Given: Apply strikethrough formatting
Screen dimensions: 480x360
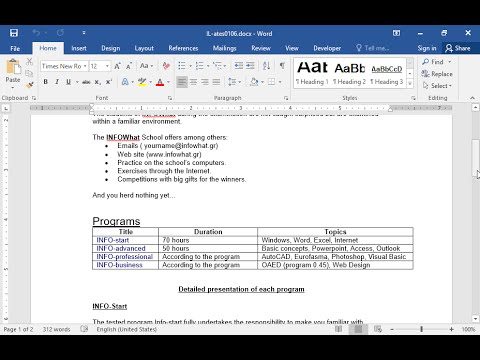Looking at the screenshot, I should pos(86,82).
